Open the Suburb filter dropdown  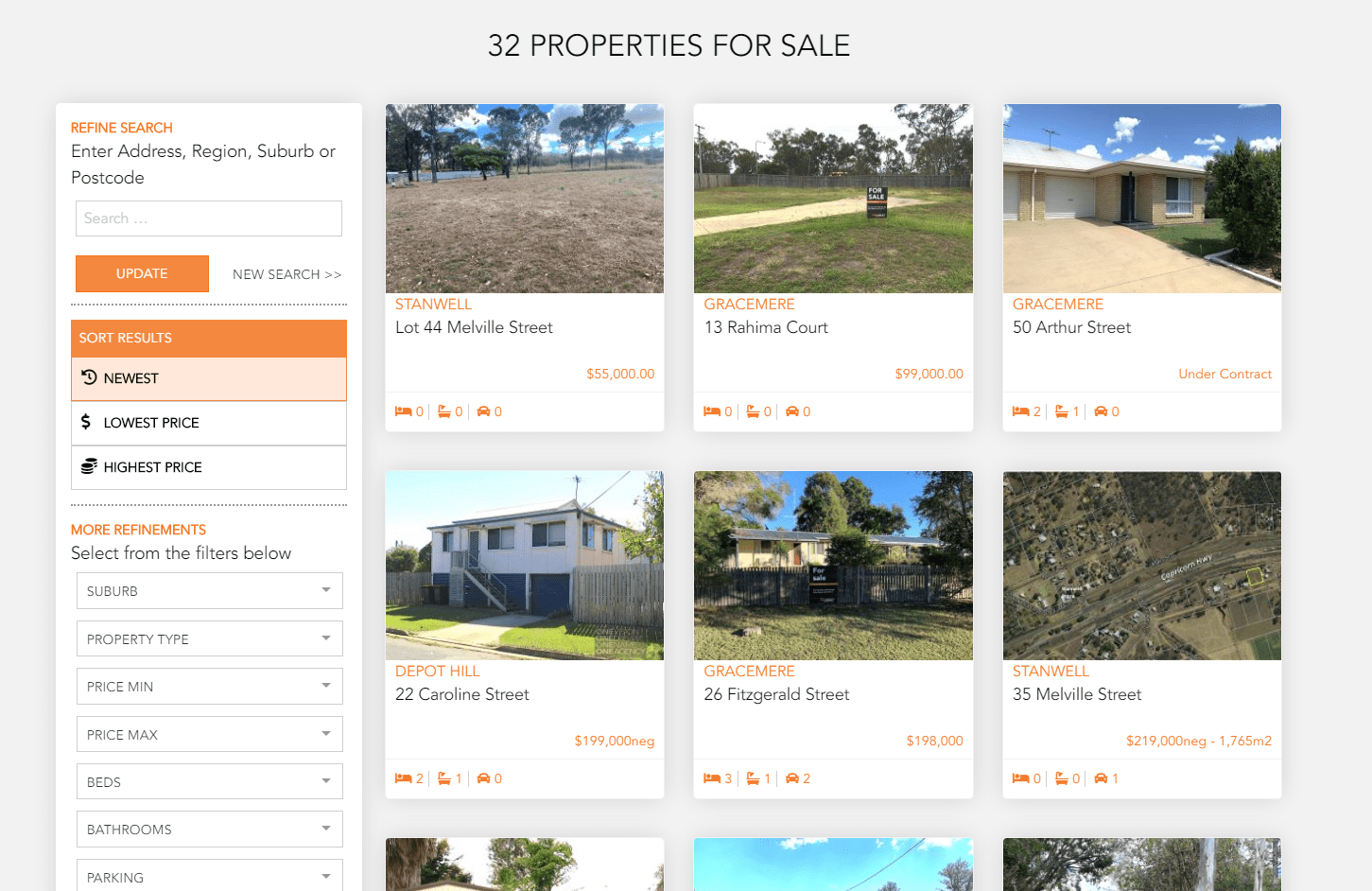(x=210, y=591)
